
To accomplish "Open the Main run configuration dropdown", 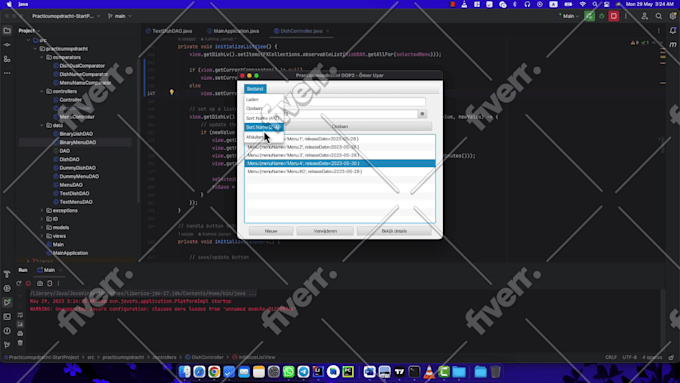I will (x=569, y=16).
